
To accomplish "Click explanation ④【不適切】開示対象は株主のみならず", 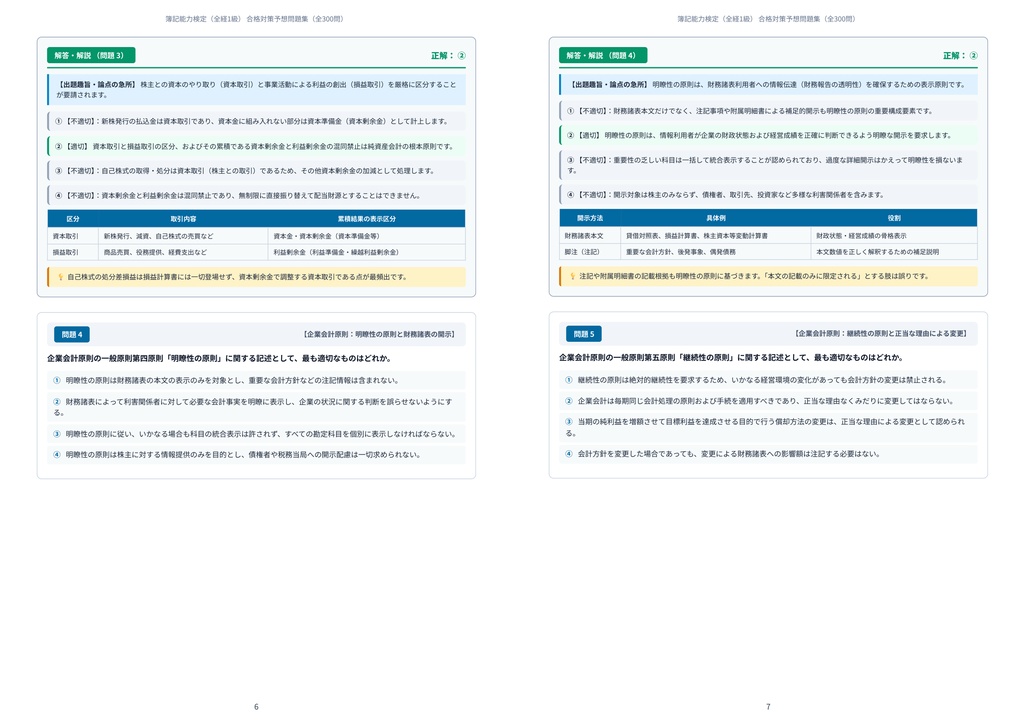I will (x=768, y=195).
